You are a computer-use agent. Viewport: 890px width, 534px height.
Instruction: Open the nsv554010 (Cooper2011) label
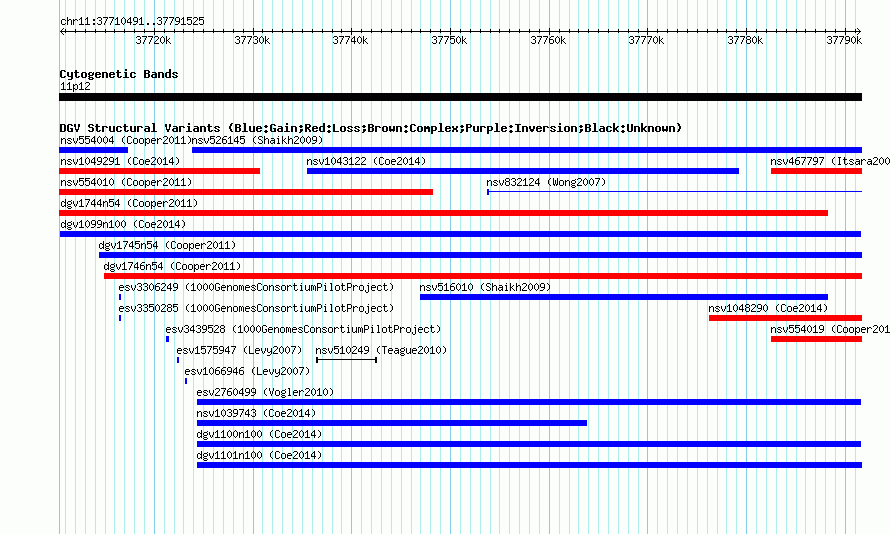tap(126, 182)
